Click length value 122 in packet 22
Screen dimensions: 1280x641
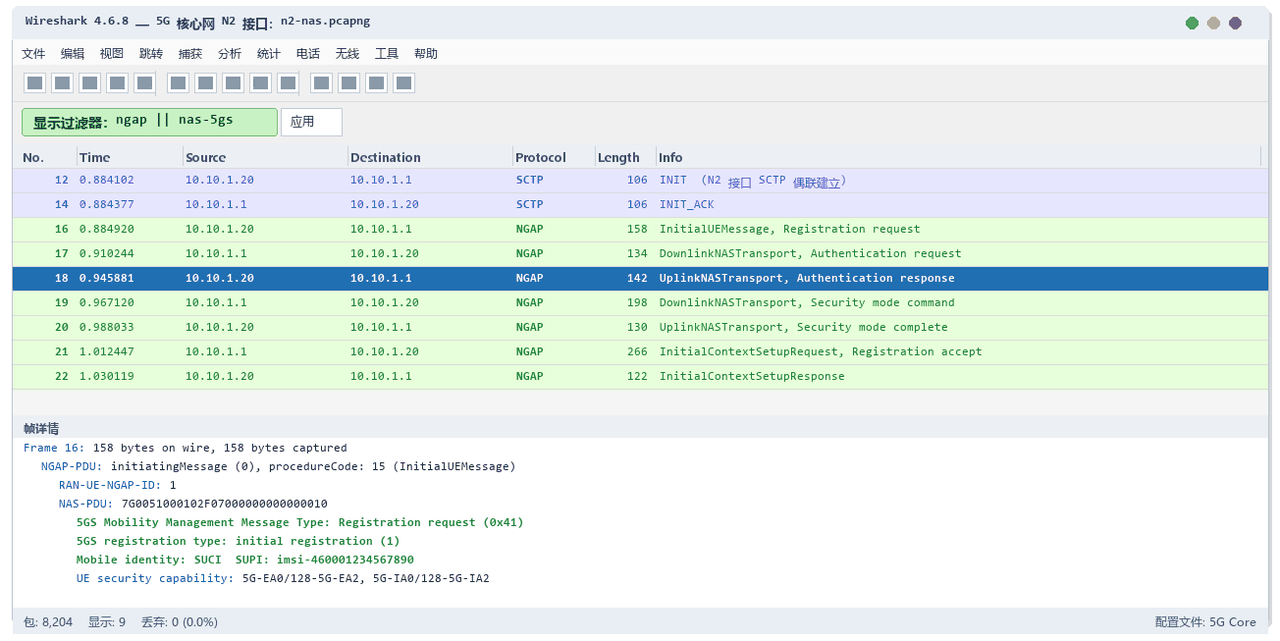coord(637,377)
